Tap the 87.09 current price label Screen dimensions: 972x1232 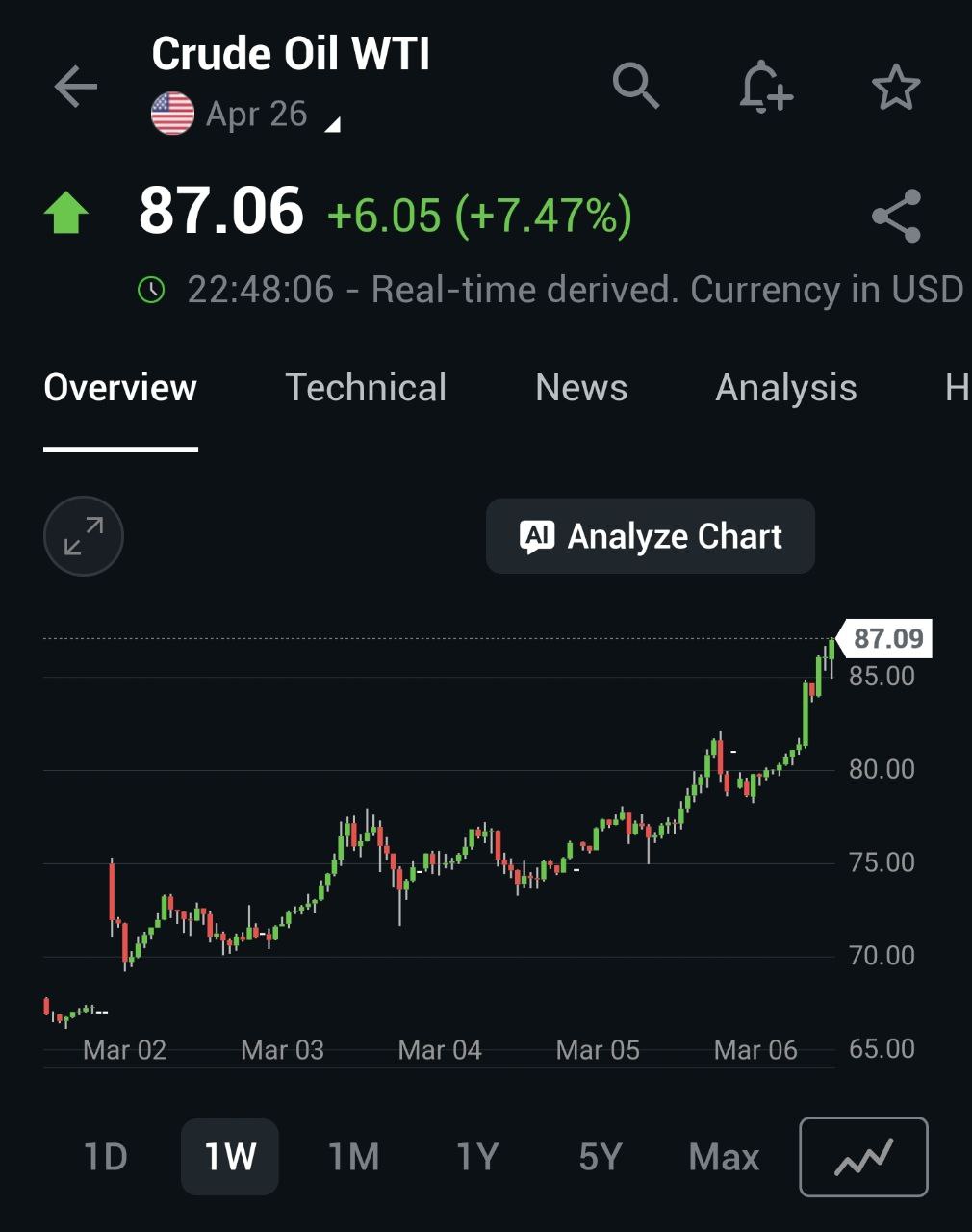[x=887, y=638]
